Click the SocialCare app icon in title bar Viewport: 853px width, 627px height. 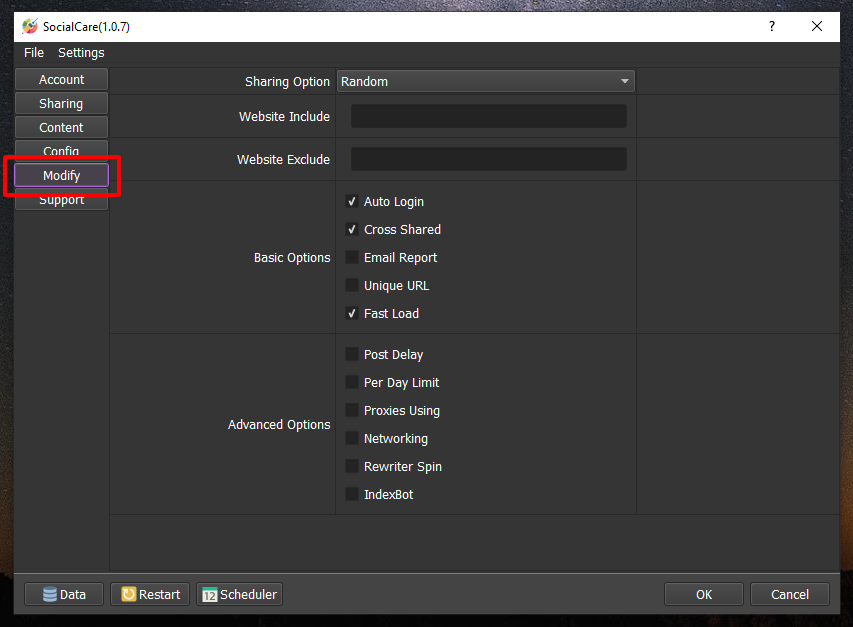30,26
